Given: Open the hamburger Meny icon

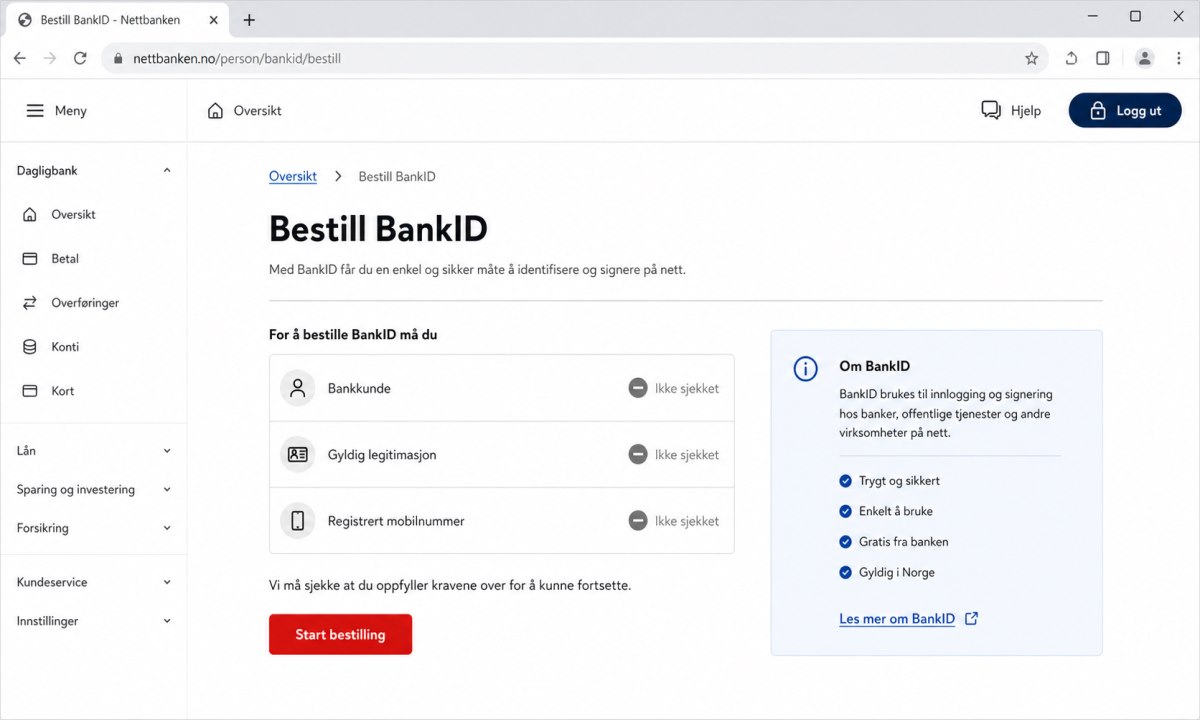Looking at the screenshot, I should (35, 111).
